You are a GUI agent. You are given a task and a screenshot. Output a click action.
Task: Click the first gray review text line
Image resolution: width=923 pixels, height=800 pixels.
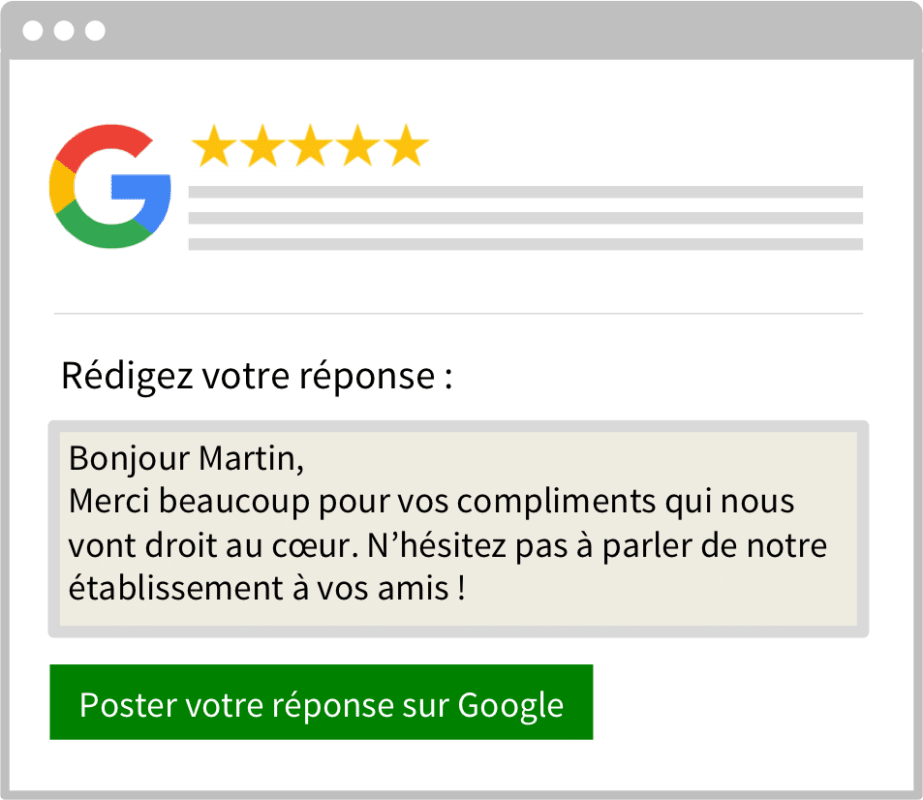point(525,191)
